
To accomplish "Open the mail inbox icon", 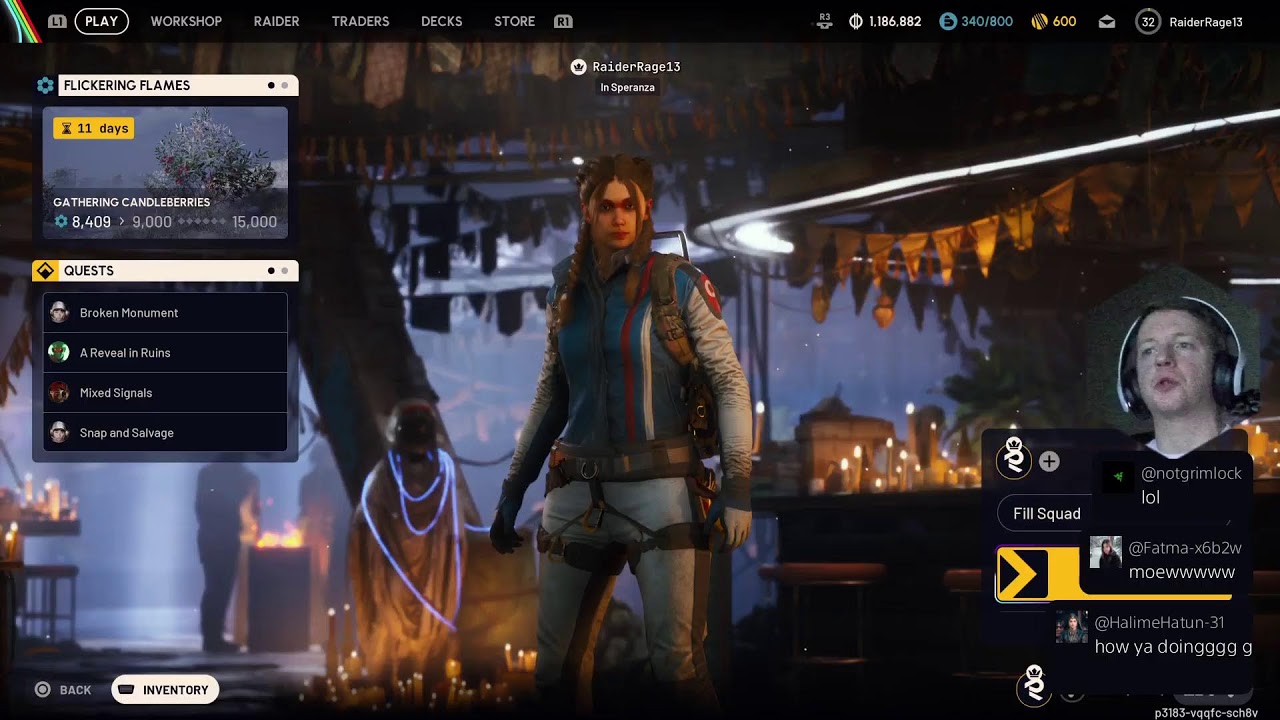I will 1107,21.
